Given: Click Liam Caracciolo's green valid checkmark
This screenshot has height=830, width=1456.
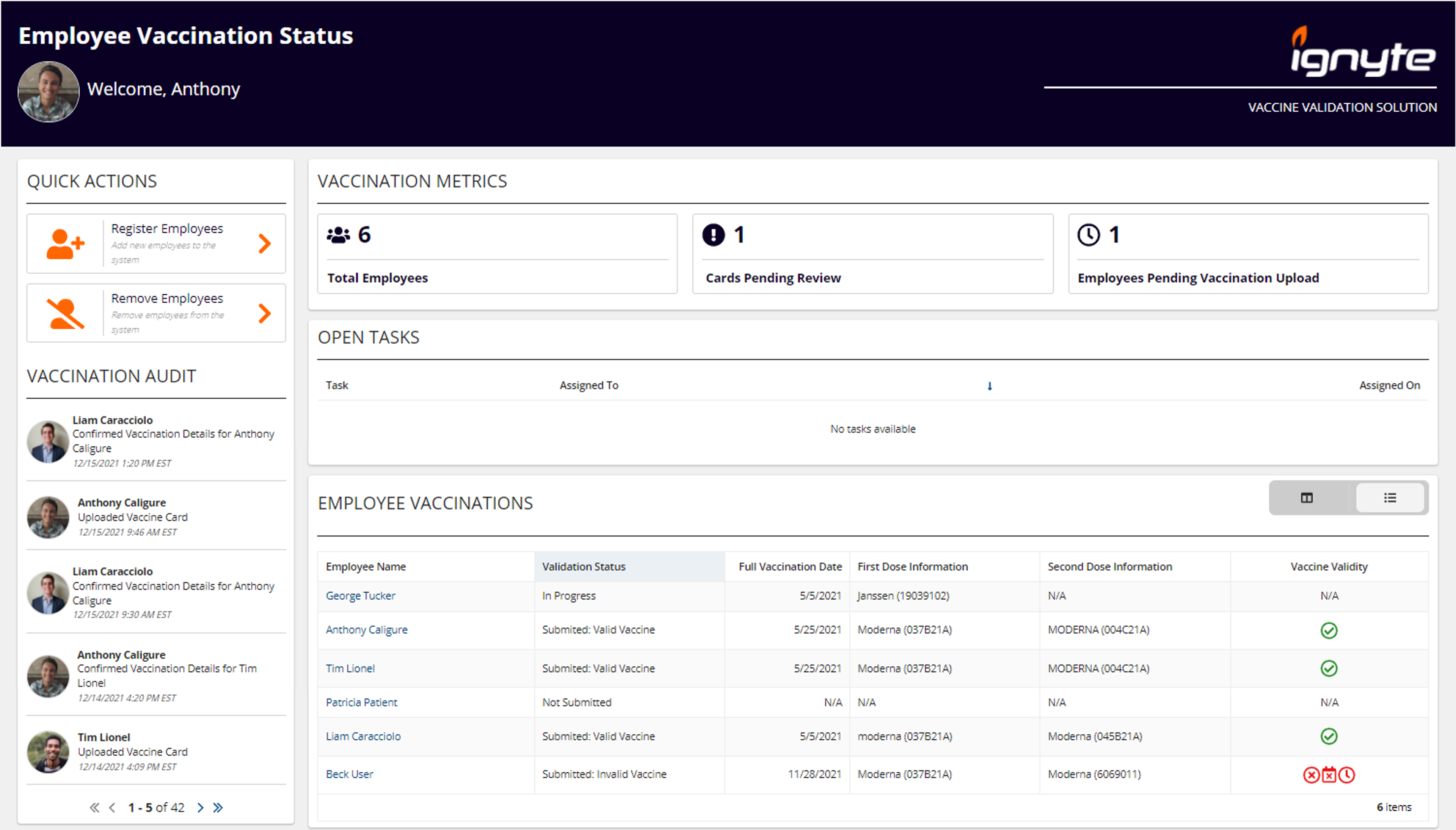Looking at the screenshot, I should click(x=1328, y=737).
